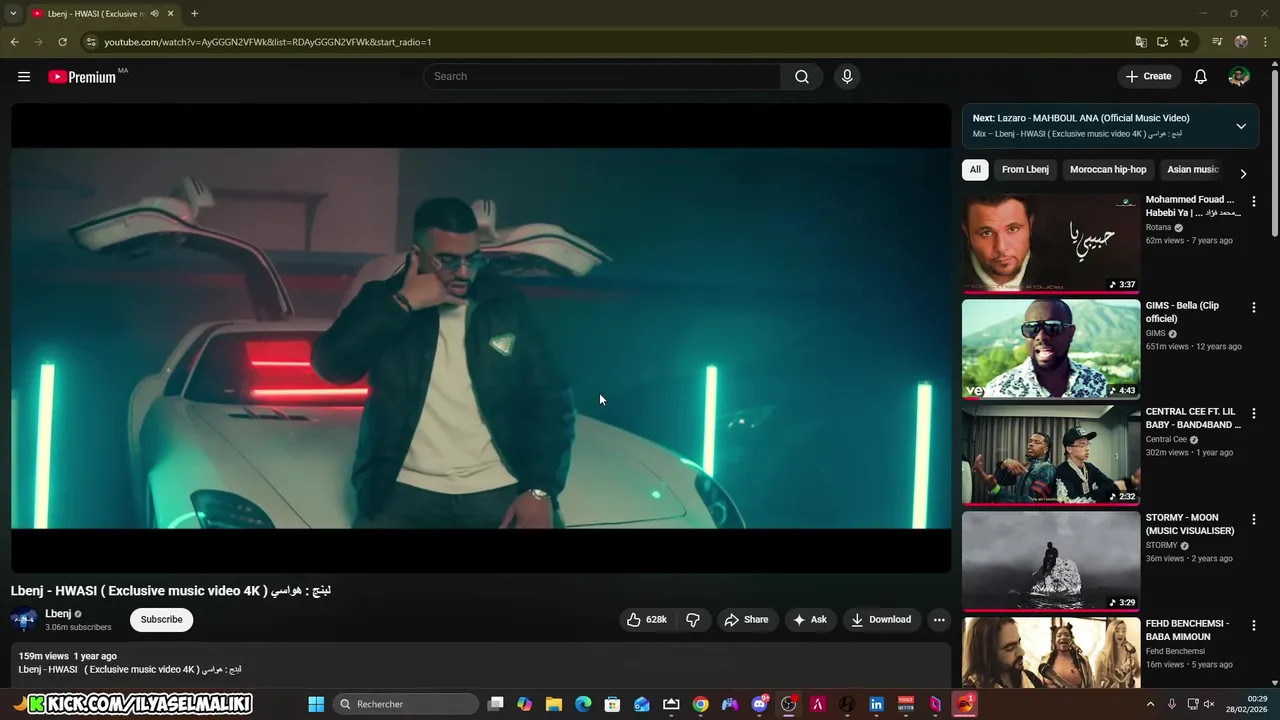Click inside the YouTube search field
The width and height of the screenshot is (1280, 720).
pyautogui.click(x=603, y=76)
